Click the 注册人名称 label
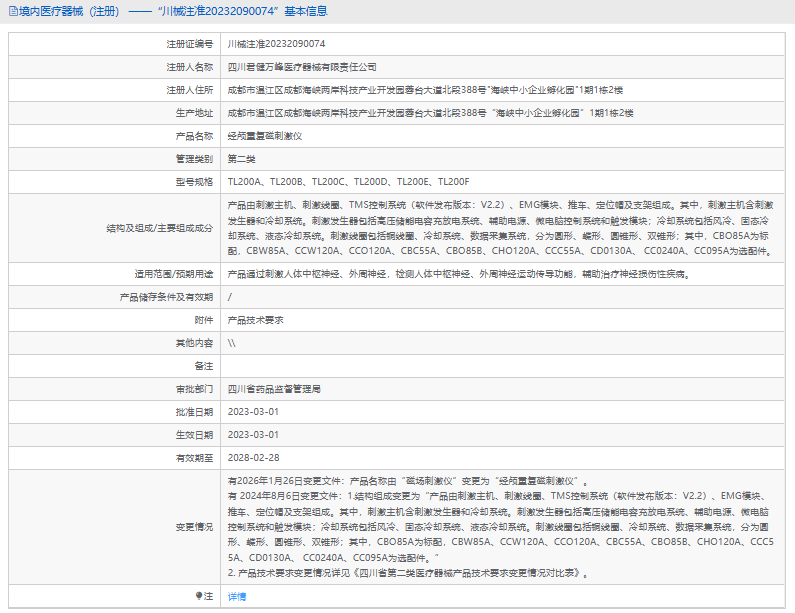Viewport: 795px width, 613px height. 190,67
